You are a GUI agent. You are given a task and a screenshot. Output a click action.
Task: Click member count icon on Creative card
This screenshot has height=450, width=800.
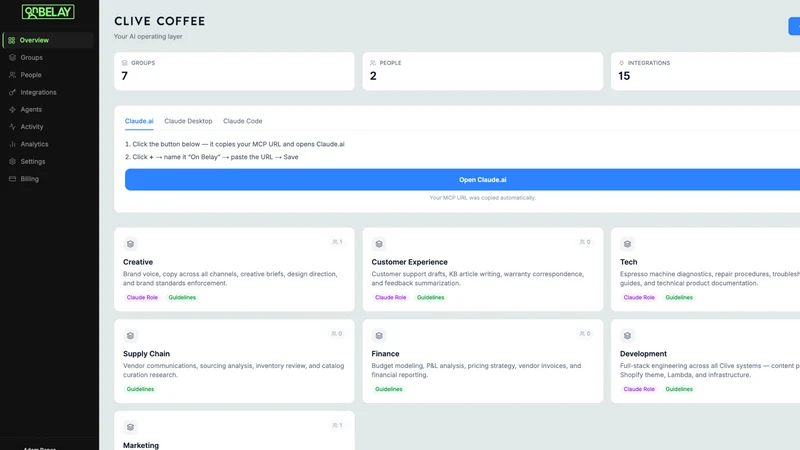coord(335,242)
